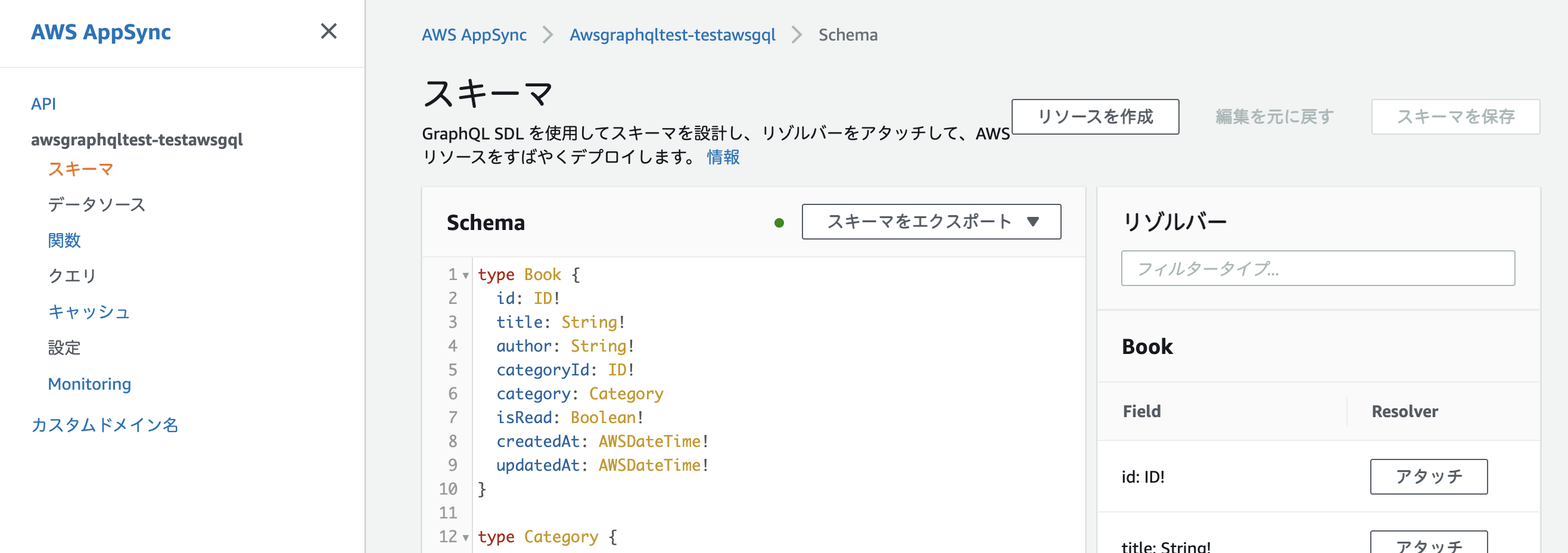
Task: Click Field column header
Action: click(x=1142, y=411)
